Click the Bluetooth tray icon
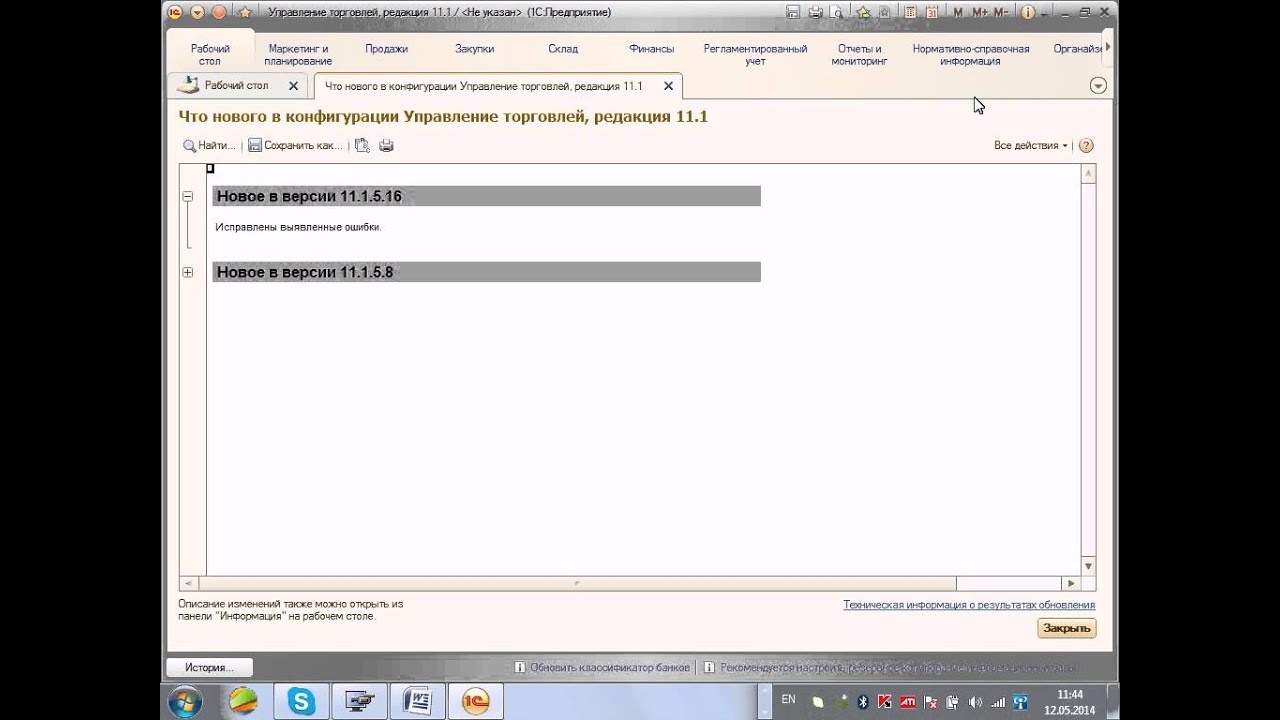 pyautogui.click(x=863, y=702)
